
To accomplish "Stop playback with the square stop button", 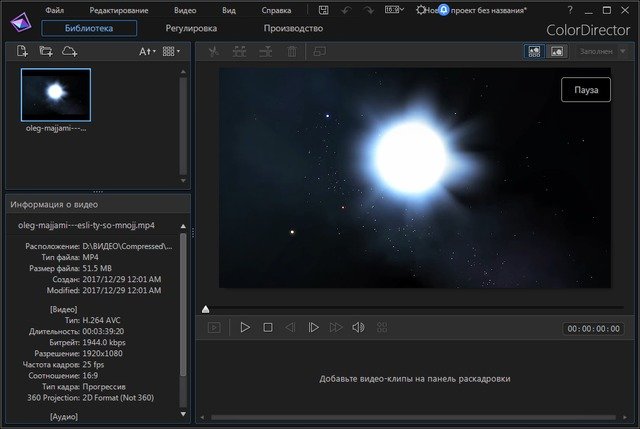I will 268,327.
